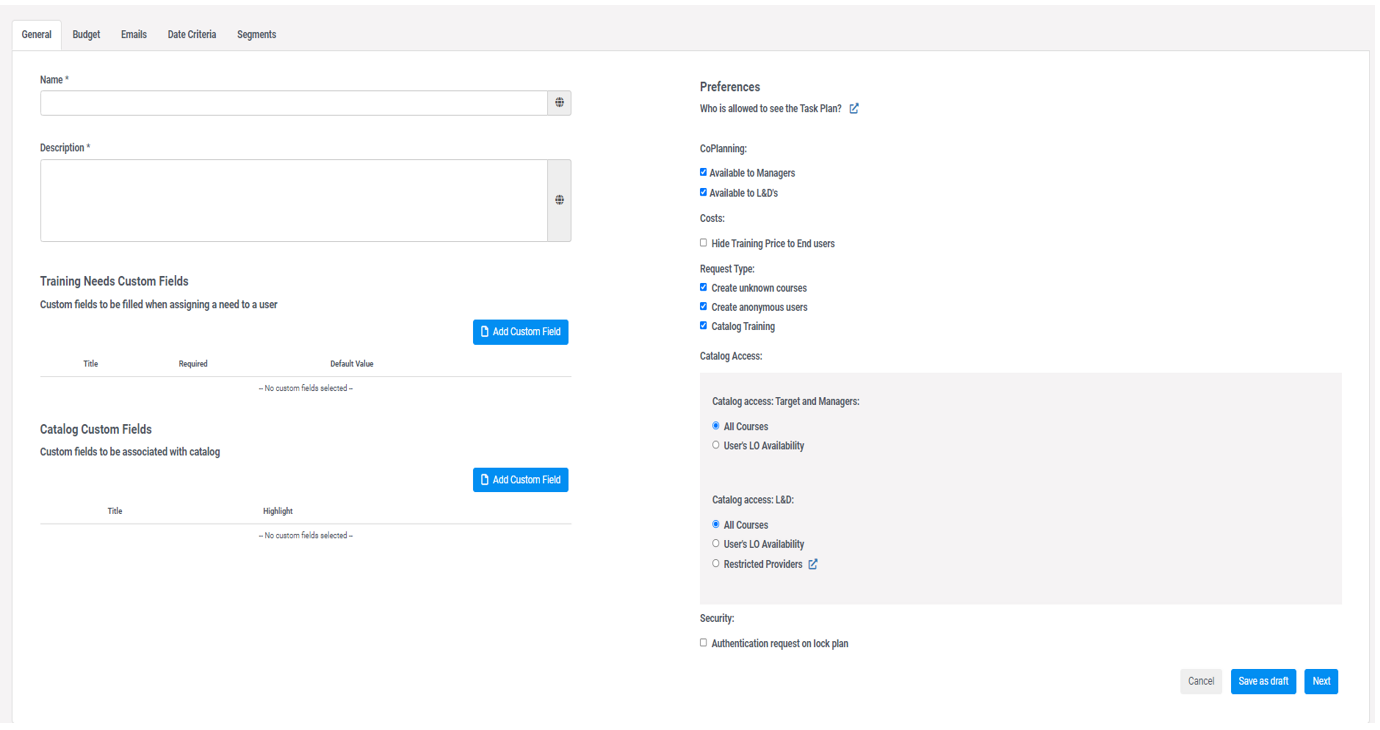1380x730 pixels.
Task: Uncheck Available to Managers
Action: (x=703, y=172)
